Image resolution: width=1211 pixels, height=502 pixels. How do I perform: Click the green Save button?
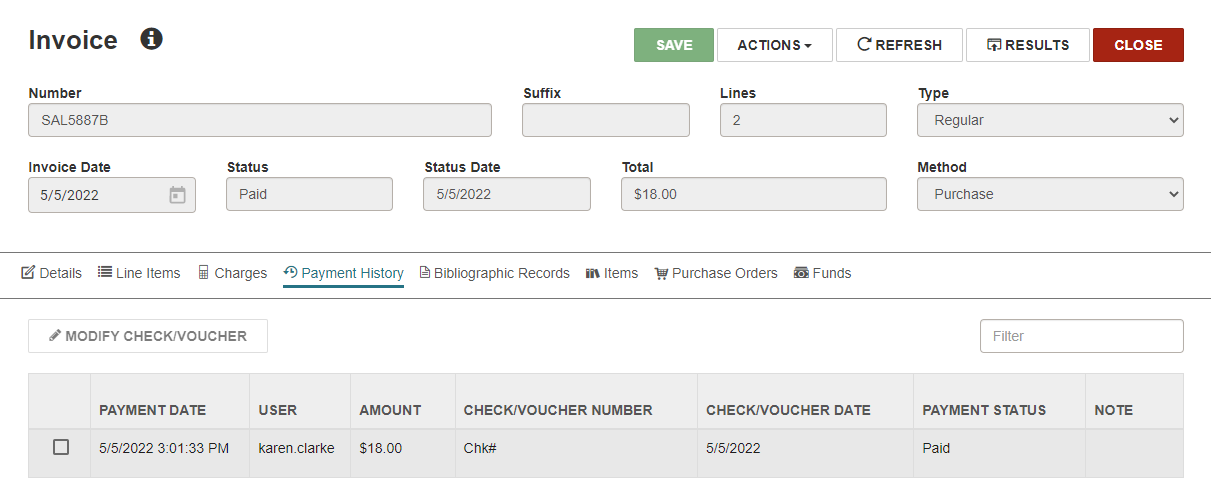(674, 45)
